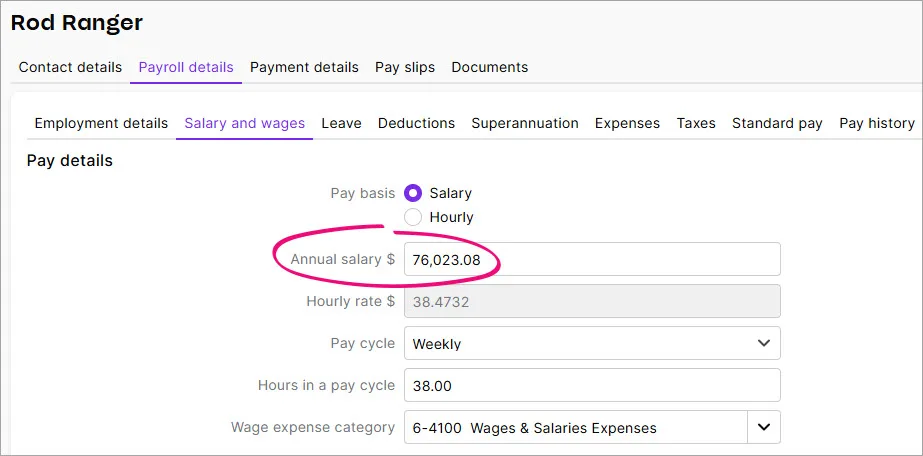Click the Pay basis label
The height and width of the screenshot is (456, 923).
pyautogui.click(x=363, y=193)
